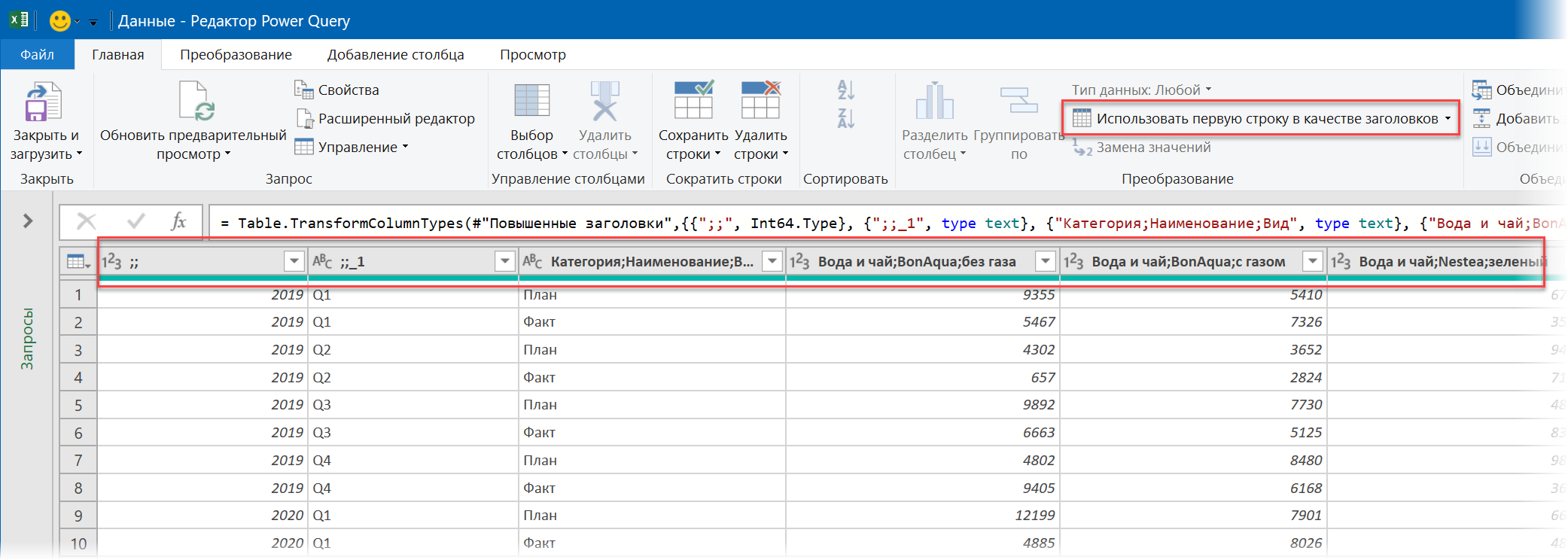Viewport: 1568px width, 560px height.
Task: Click Merge Queries (Объединить) top icon
Action: (1481, 90)
